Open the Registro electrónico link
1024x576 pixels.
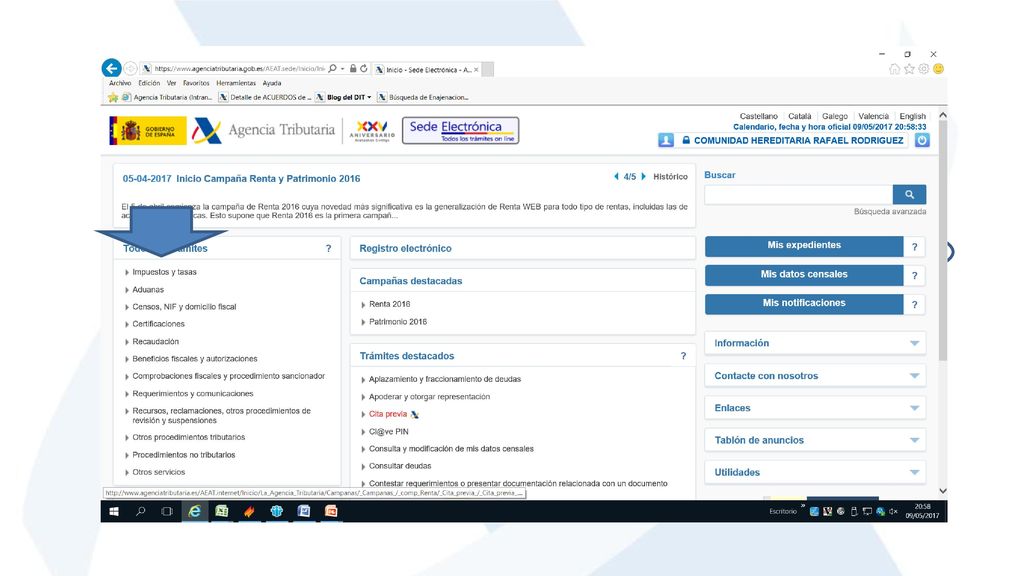pyautogui.click(x=406, y=248)
